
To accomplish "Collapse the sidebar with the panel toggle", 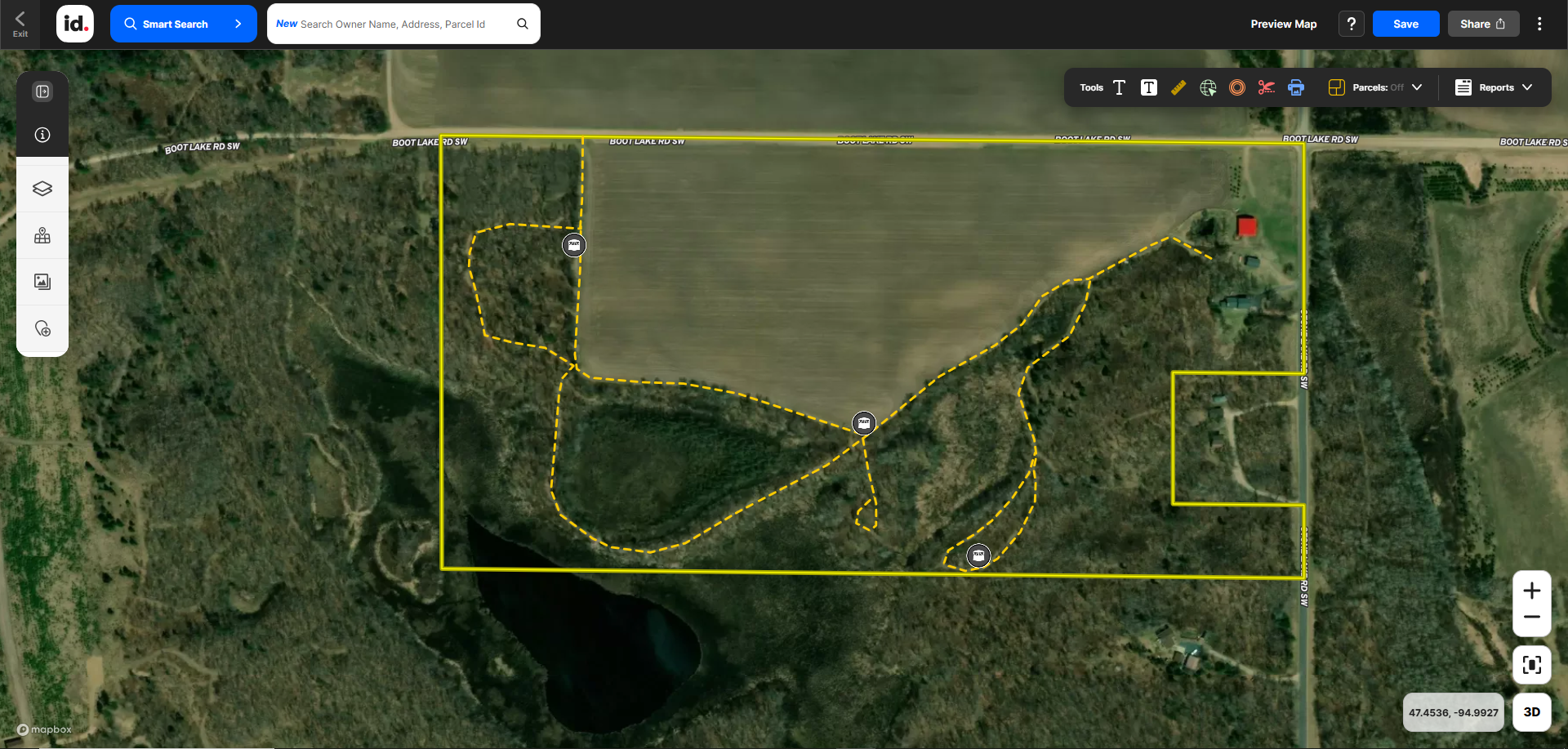I will pos(42,91).
